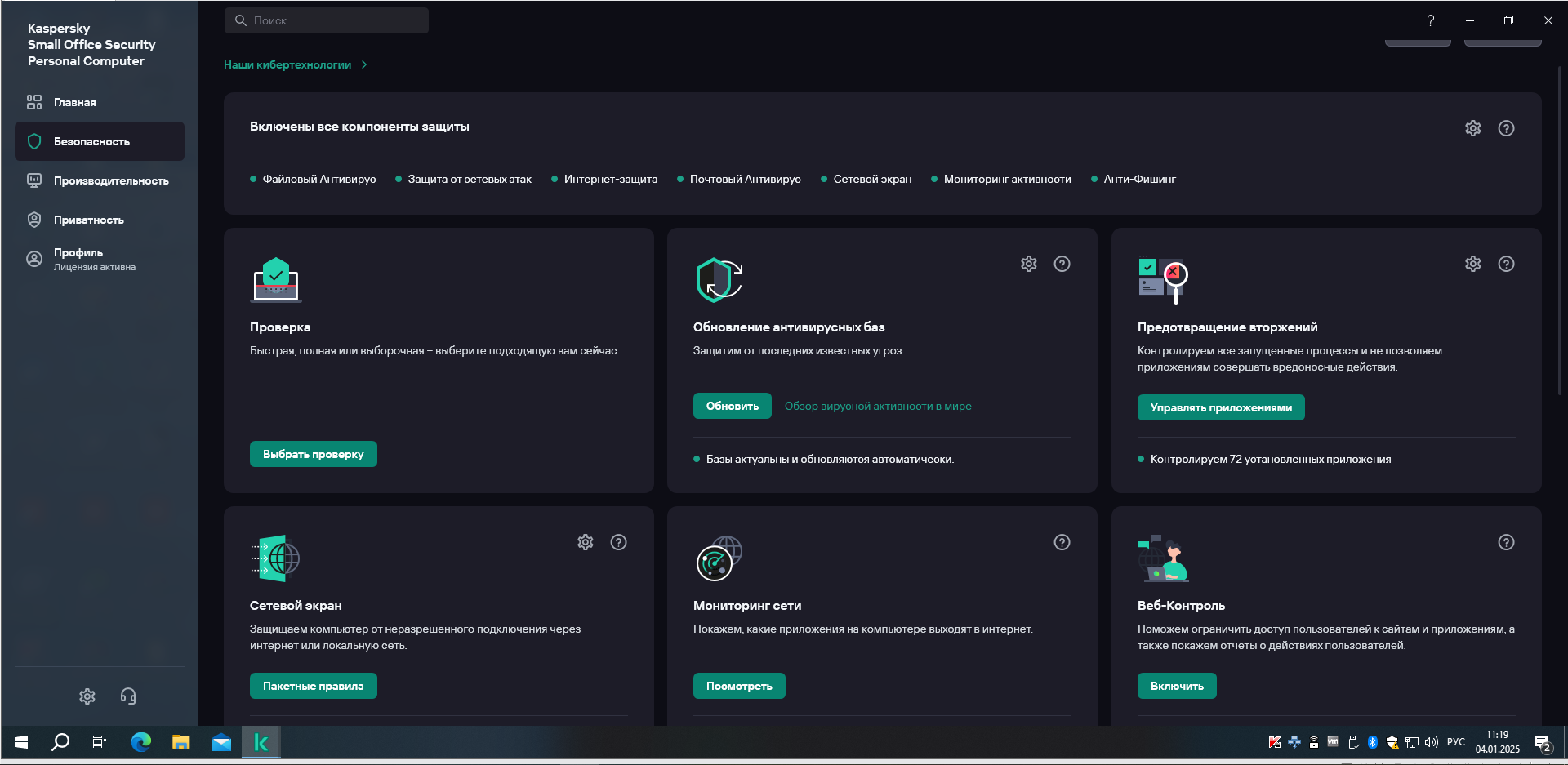Open help icon of Предотвращение вторжений card

1506,264
